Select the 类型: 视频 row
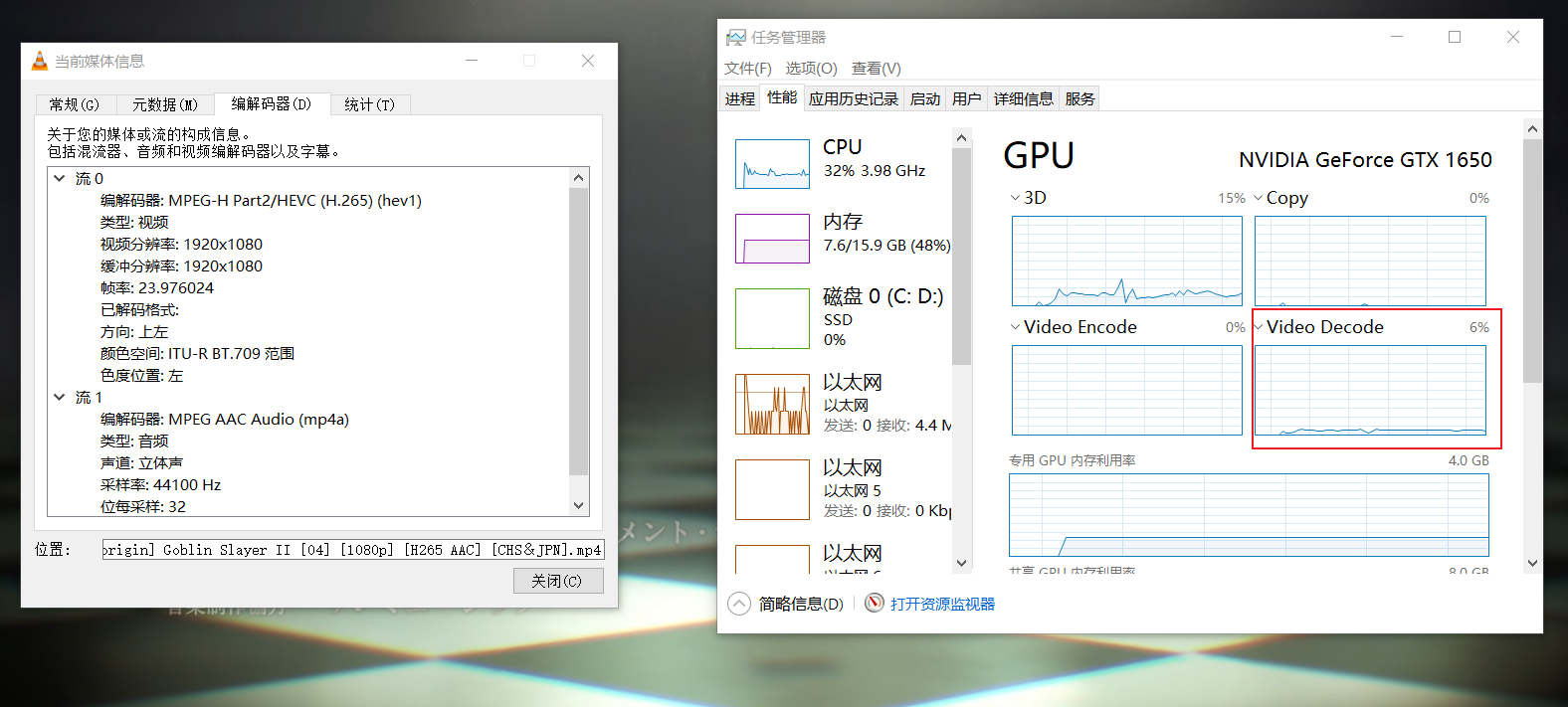1568x707 pixels. 134,223
